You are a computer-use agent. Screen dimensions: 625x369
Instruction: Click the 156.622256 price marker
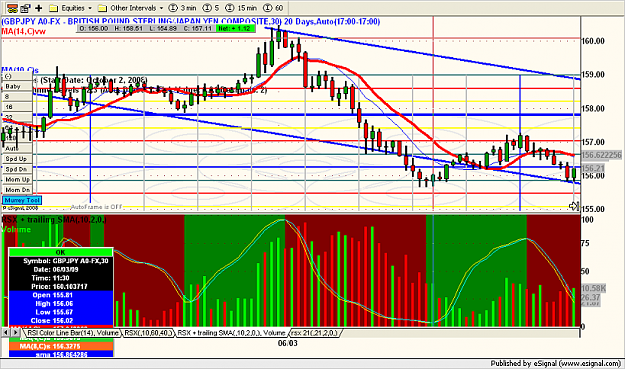[x=601, y=155]
